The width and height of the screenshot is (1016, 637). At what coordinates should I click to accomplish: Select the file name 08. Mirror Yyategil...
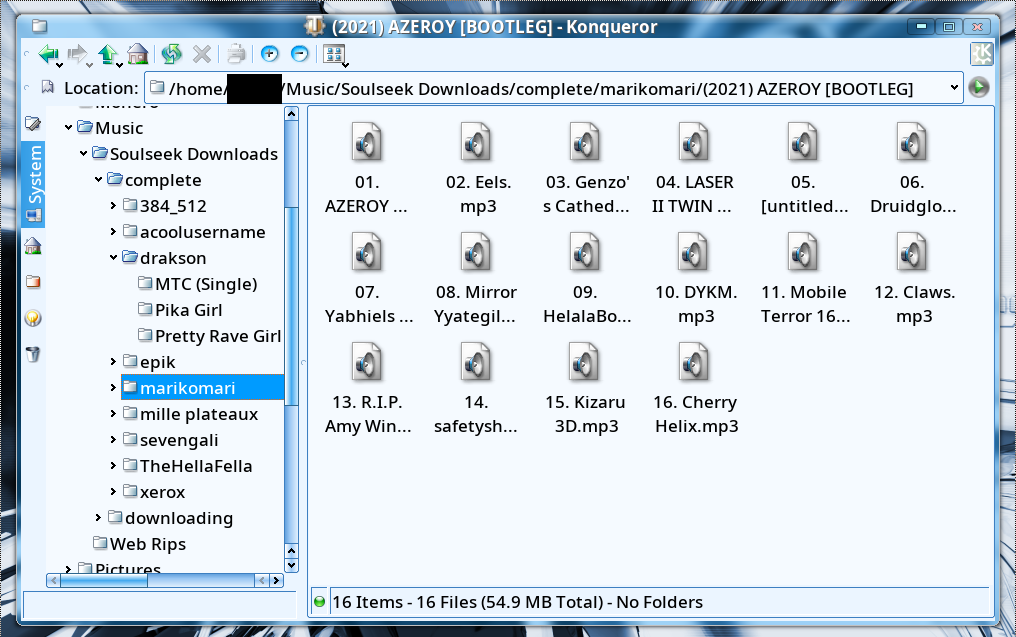pos(476,304)
